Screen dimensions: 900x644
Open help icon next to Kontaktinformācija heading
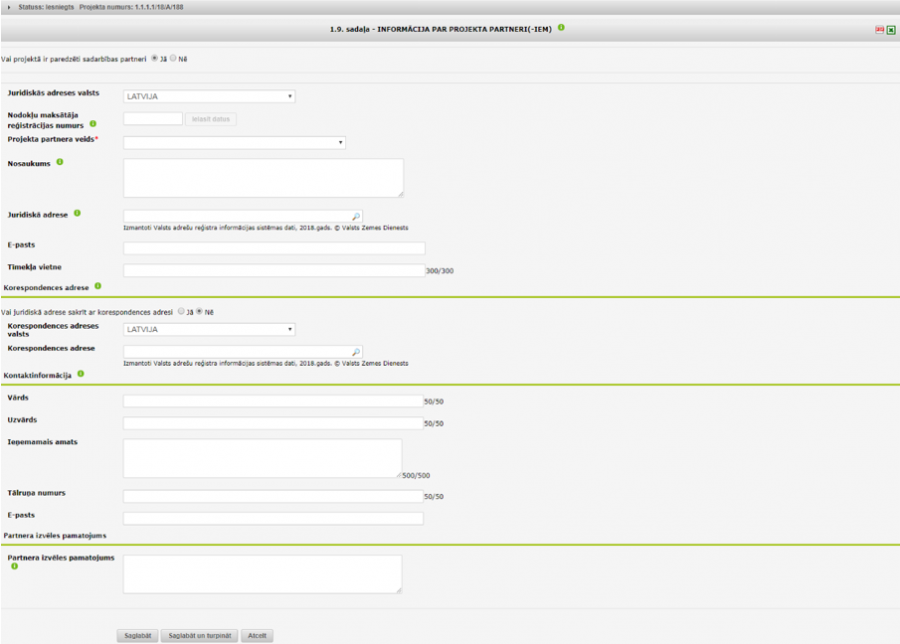coord(80,374)
